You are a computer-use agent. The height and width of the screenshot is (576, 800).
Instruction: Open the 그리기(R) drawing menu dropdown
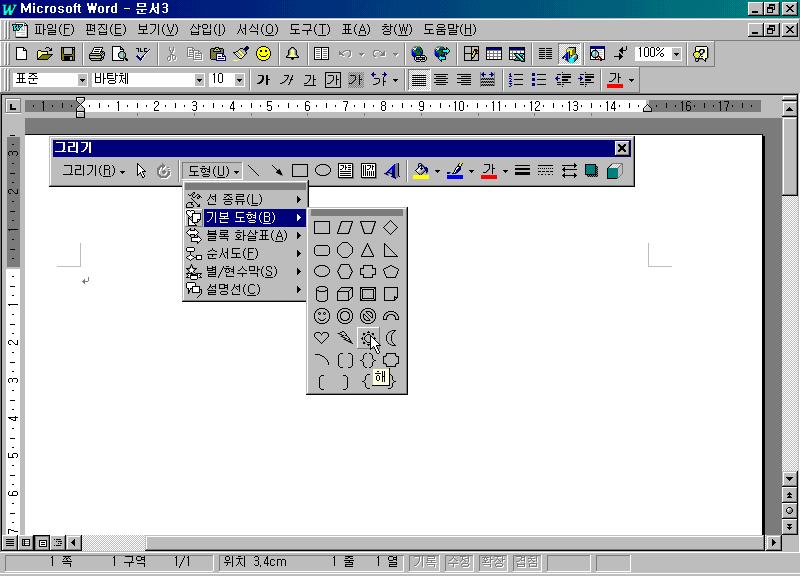93,171
